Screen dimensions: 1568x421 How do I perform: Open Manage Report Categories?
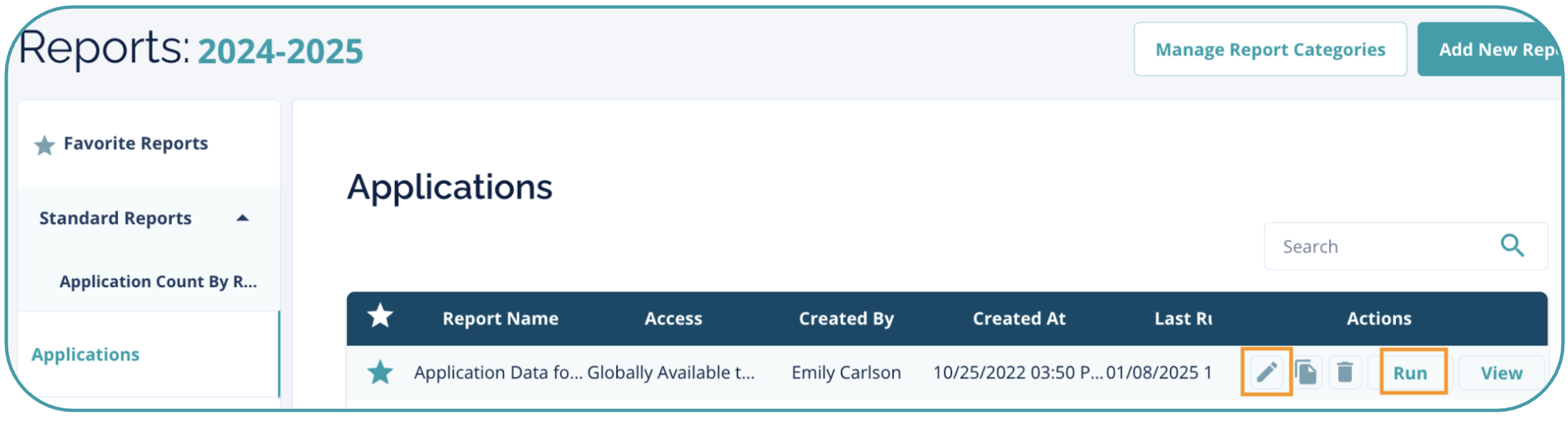[1270, 50]
